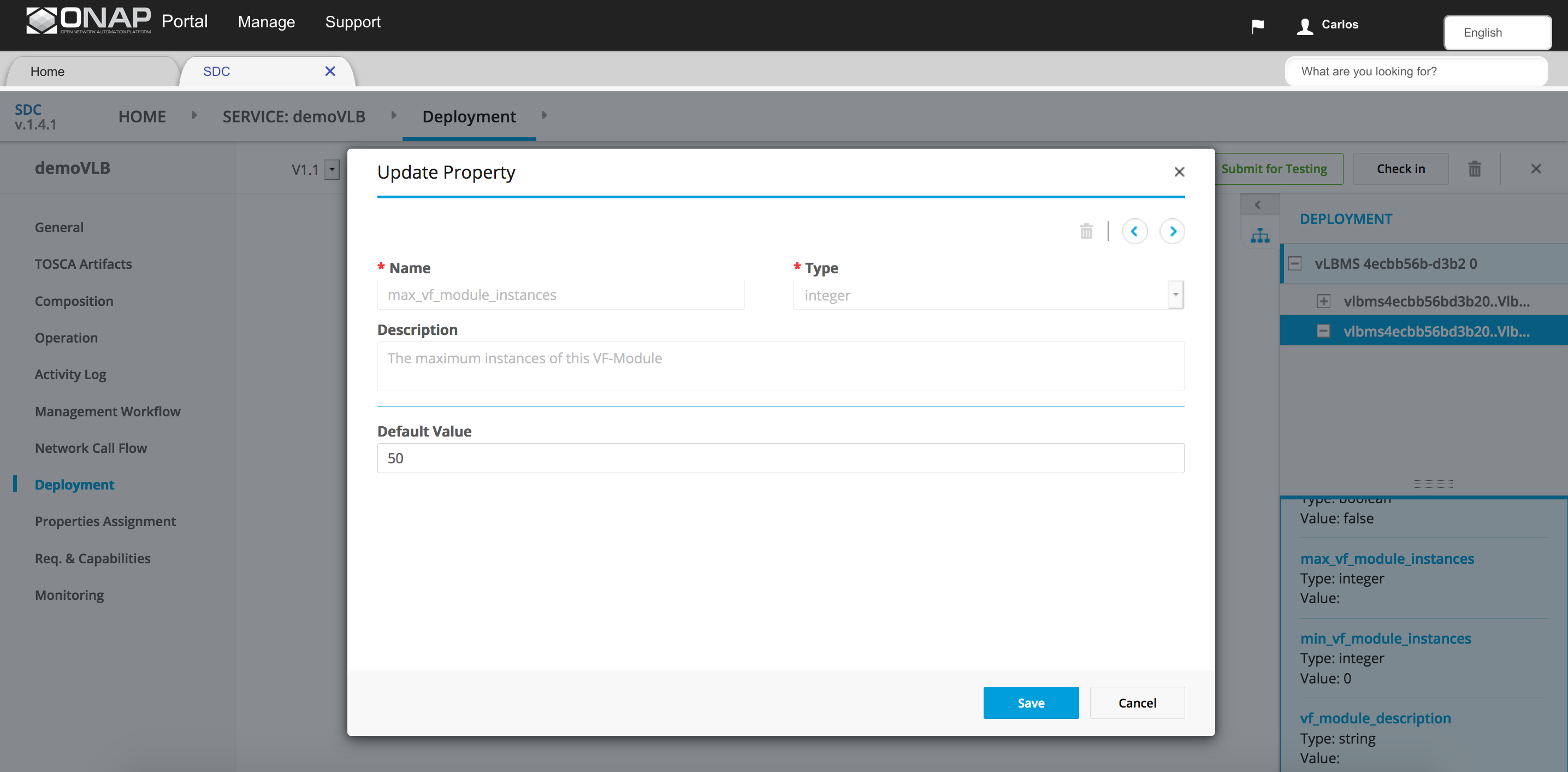This screenshot has height=772, width=1568.
Task: Close the SDC tab with its X
Action: coord(330,71)
